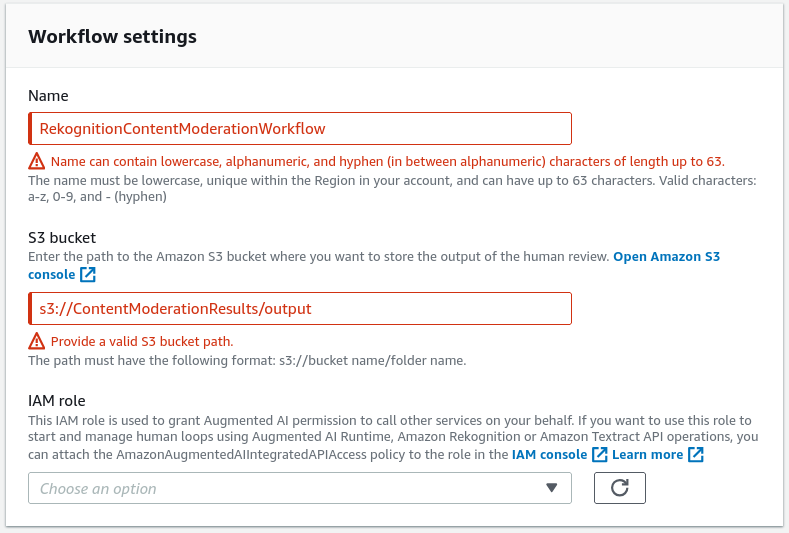Screen dimensions: 789x533
Task: Click the 'Provide a valid S3 bucket path' error
Action: pos(142,341)
